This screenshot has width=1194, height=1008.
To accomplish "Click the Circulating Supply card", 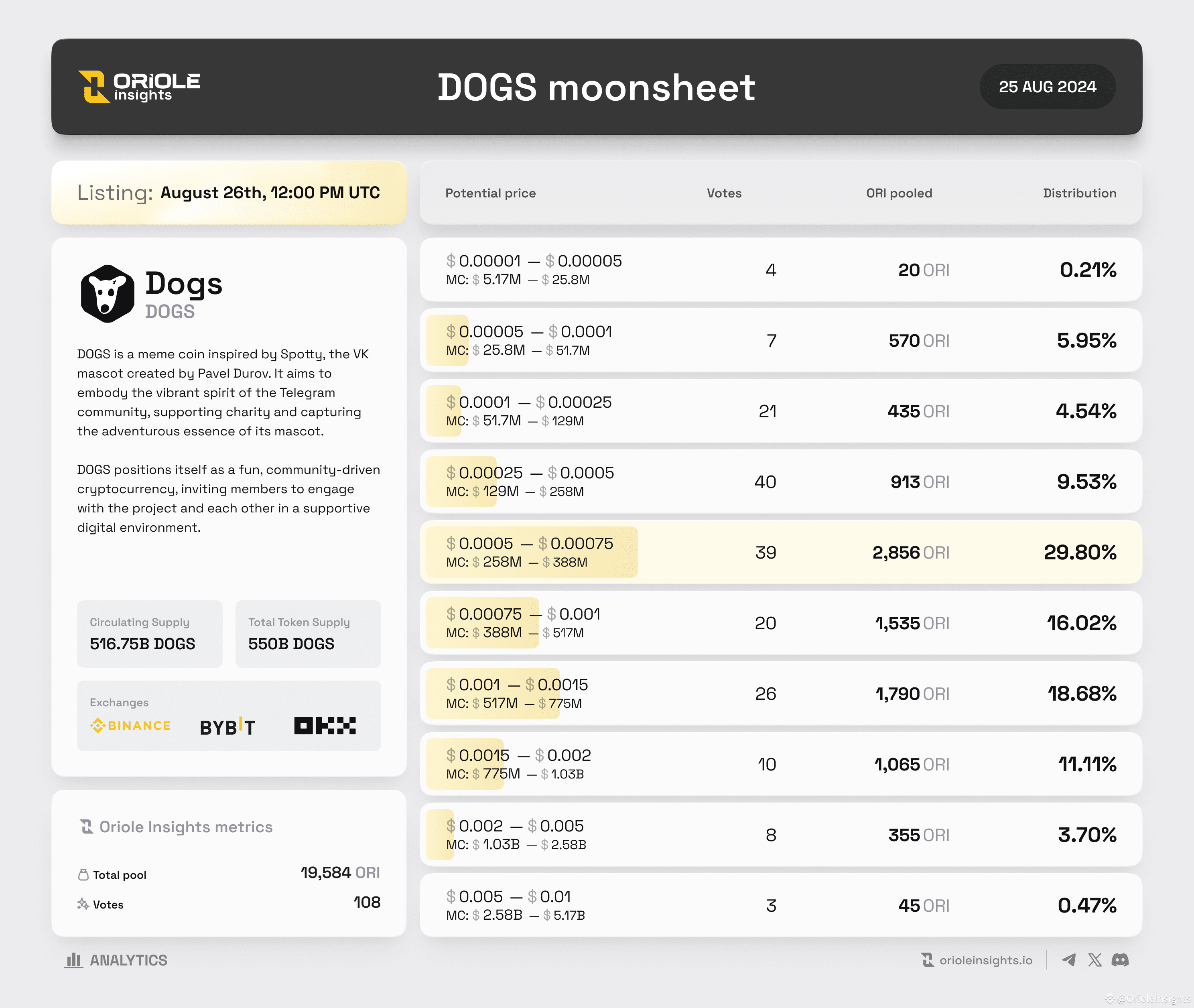I will (x=150, y=634).
